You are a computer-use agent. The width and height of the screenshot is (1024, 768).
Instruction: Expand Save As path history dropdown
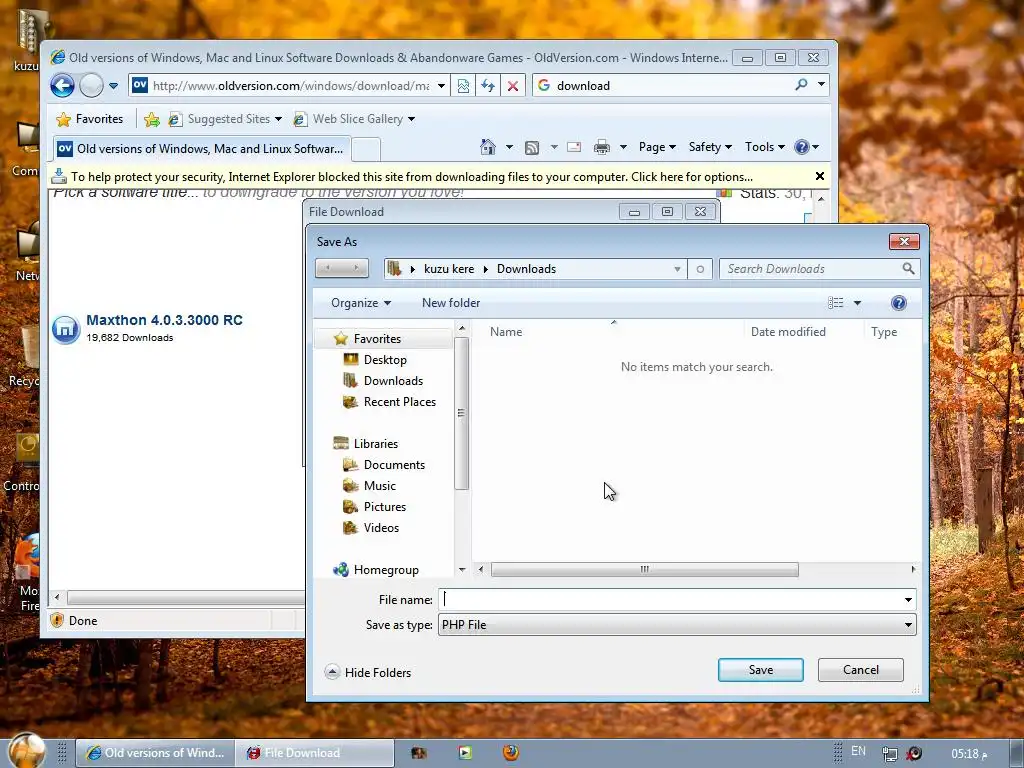click(677, 269)
